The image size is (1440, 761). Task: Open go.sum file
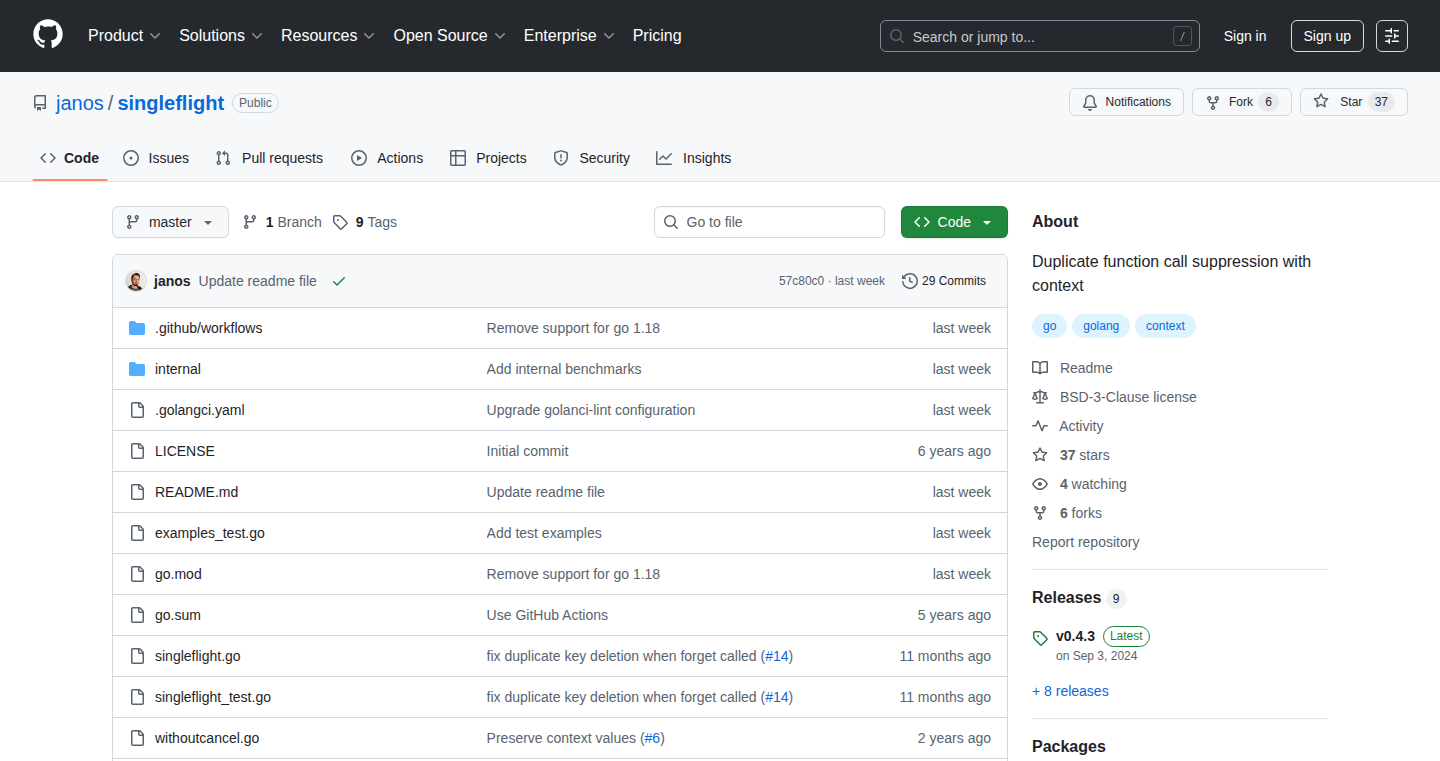coord(178,615)
